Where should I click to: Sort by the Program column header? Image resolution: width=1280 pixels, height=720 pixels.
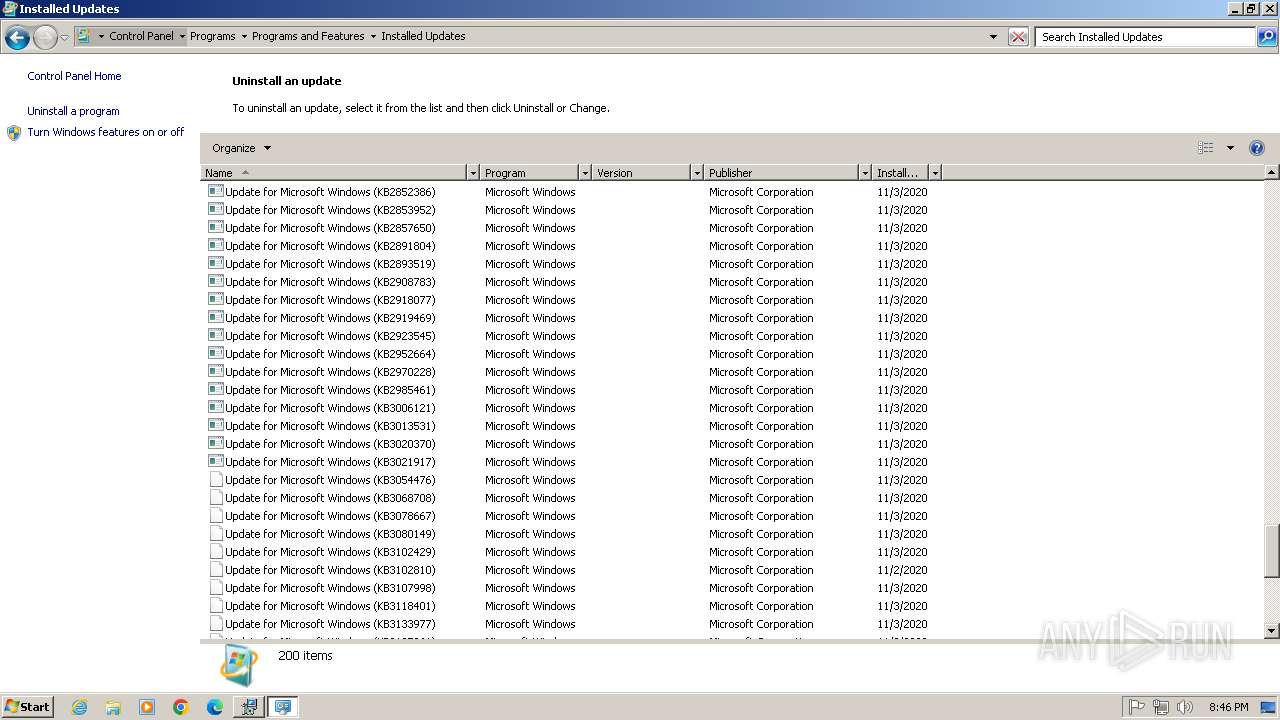pos(529,173)
